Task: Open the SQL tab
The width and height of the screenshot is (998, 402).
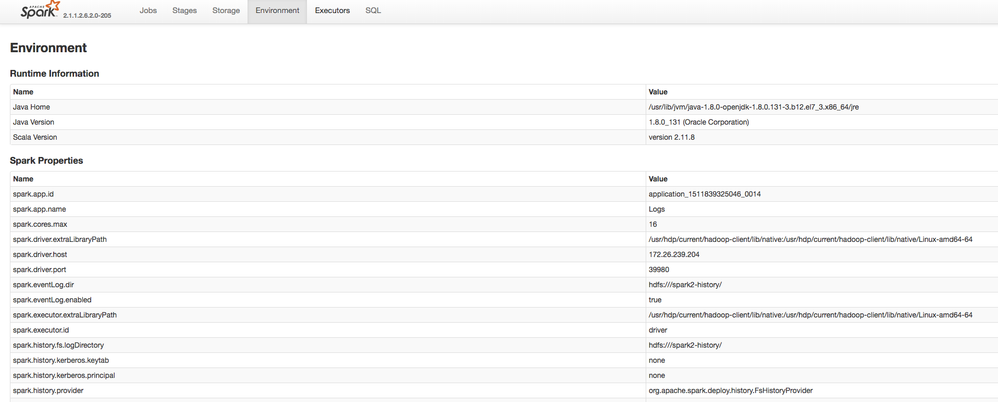Action: [x=373, y=11]
